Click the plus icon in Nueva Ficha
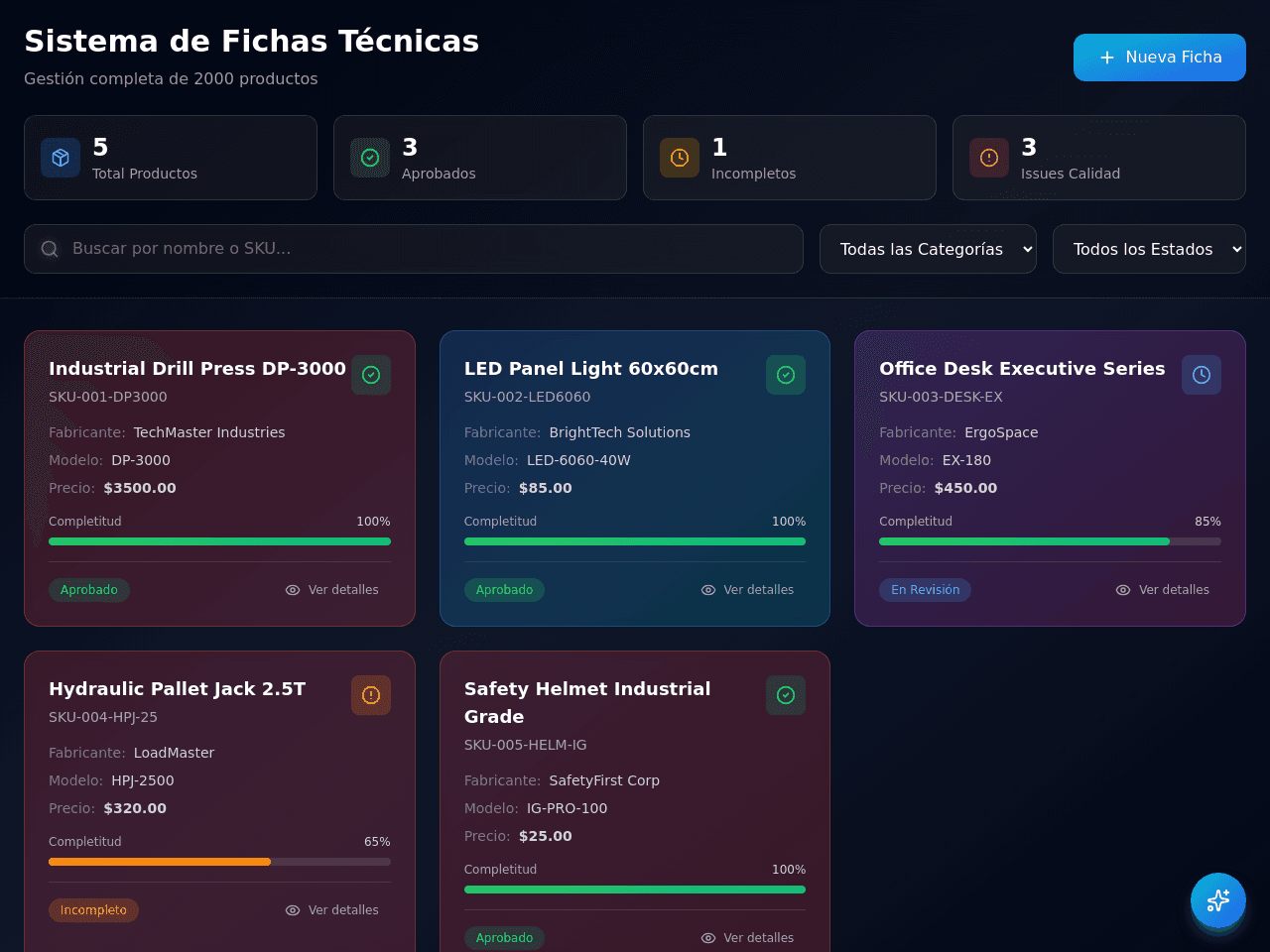Screen dimensions: 1270x952 point(1107,58)
